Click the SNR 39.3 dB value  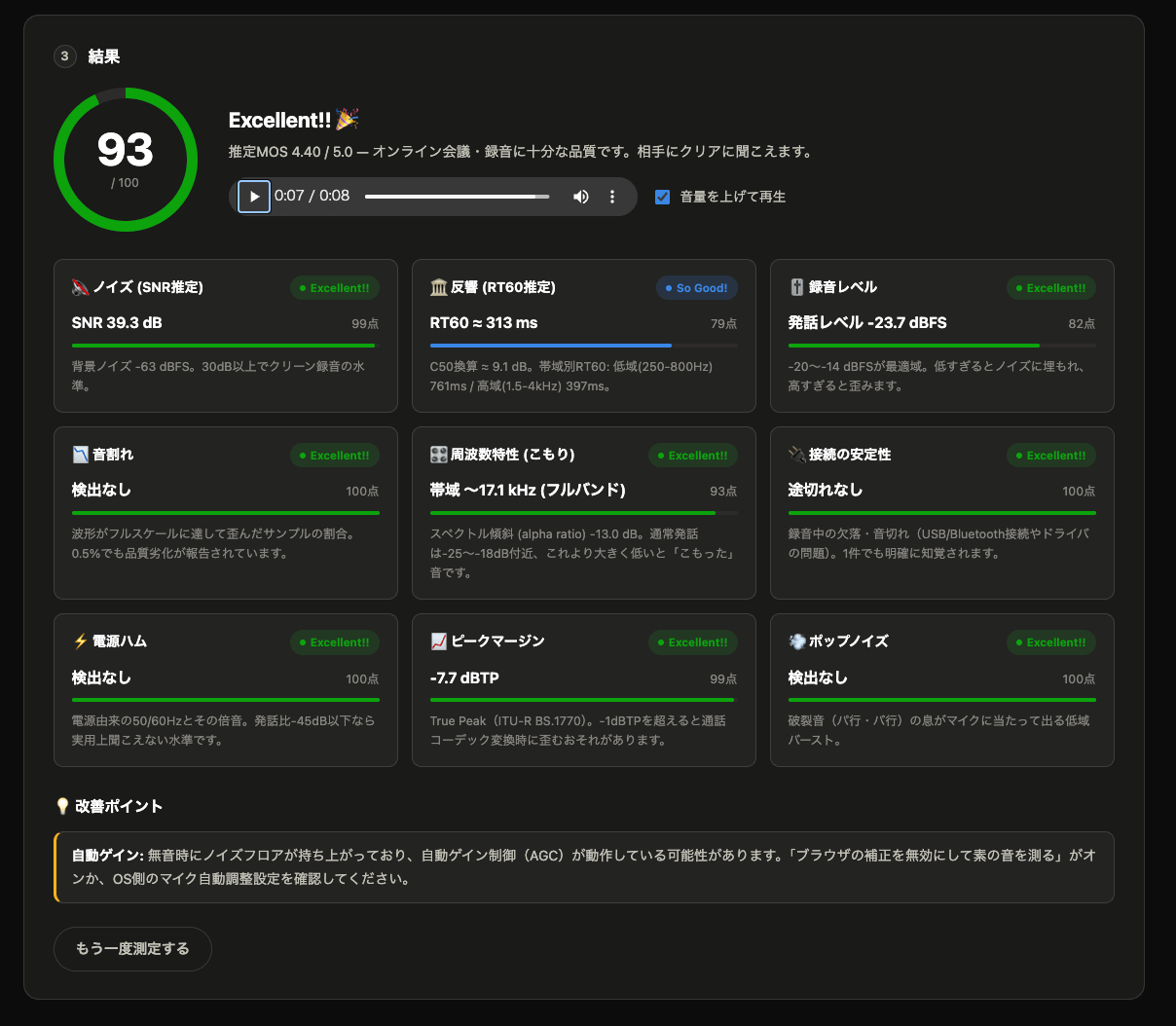click(117, 323)
